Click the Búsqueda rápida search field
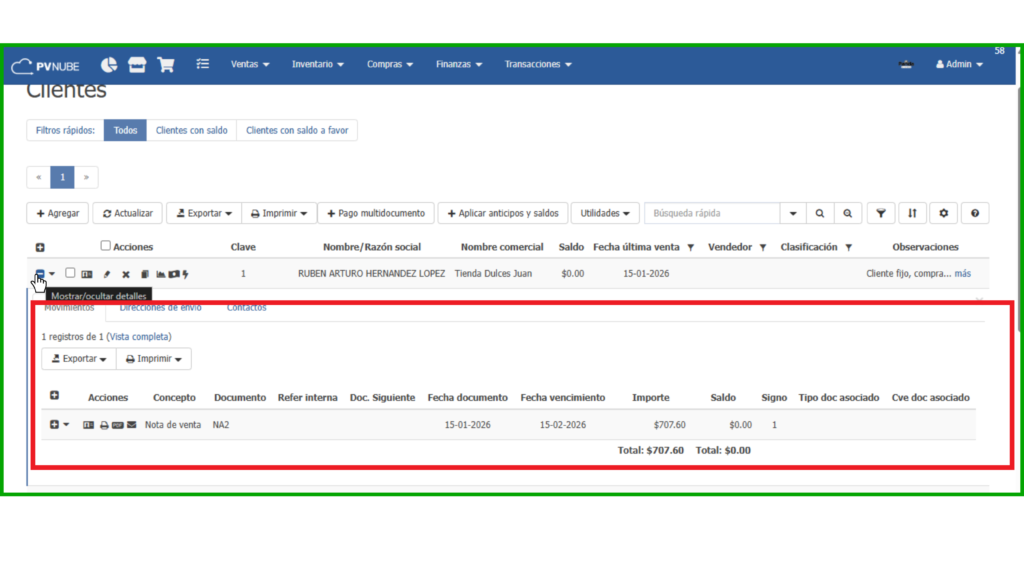Viewport: 1024px width, 576px height. click(x=711, y=213)
